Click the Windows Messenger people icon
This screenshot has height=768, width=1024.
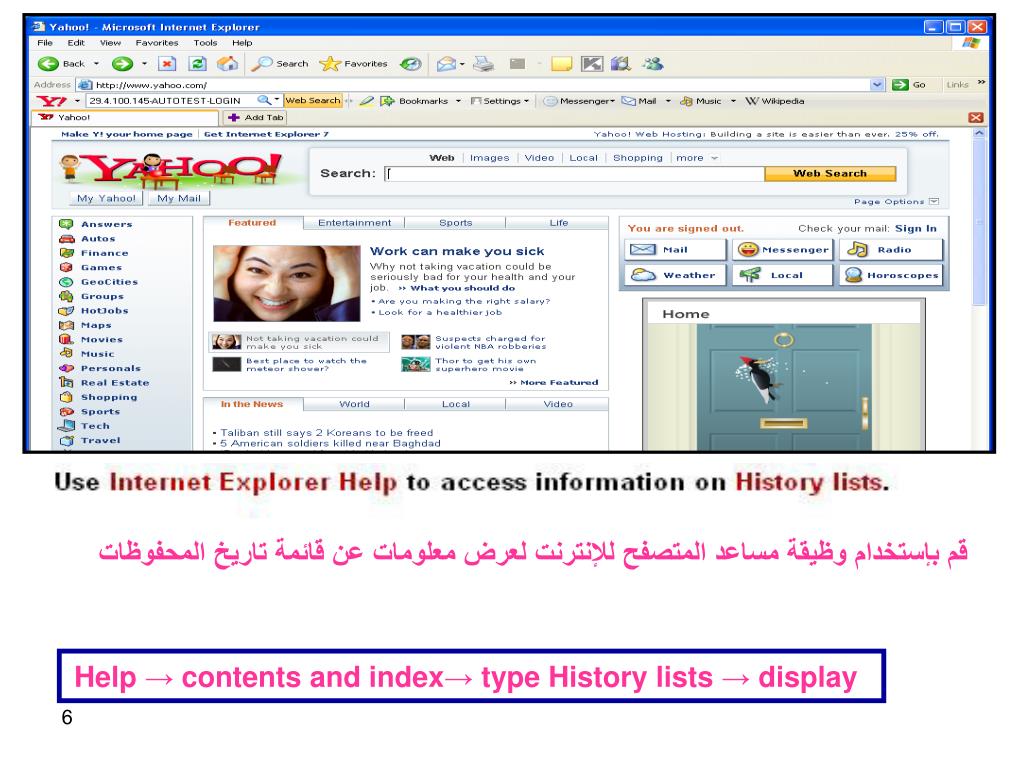pyautogui.click(x=652, y=63)
